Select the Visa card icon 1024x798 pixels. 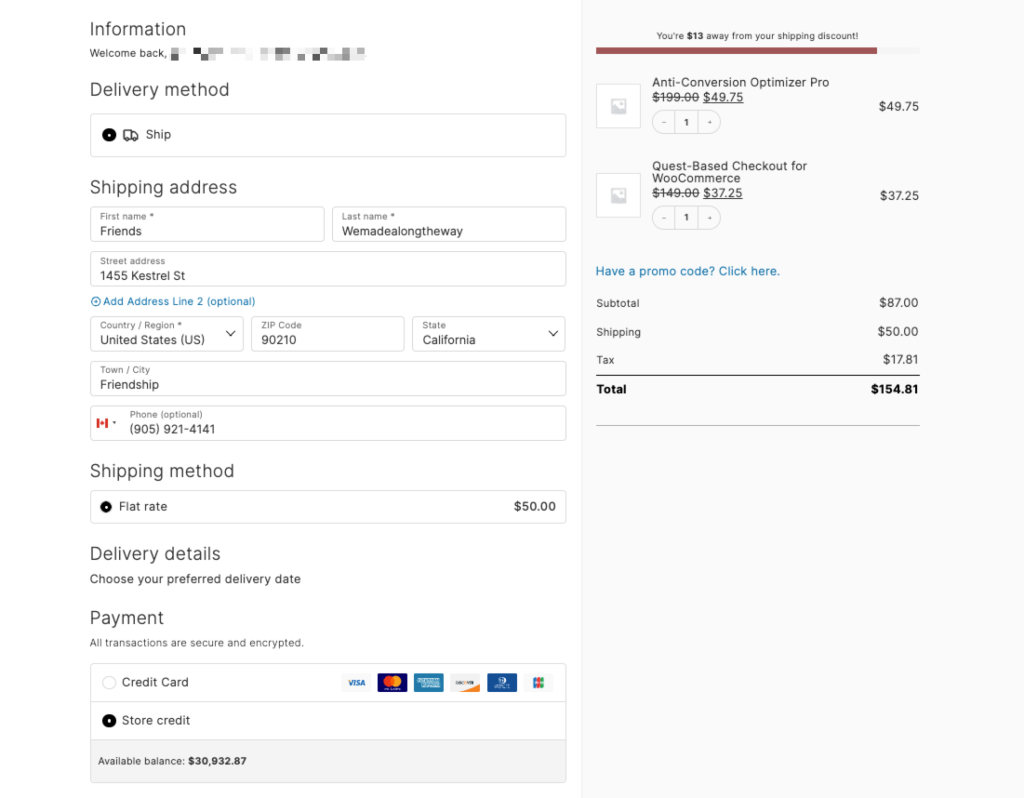(357, 682)
